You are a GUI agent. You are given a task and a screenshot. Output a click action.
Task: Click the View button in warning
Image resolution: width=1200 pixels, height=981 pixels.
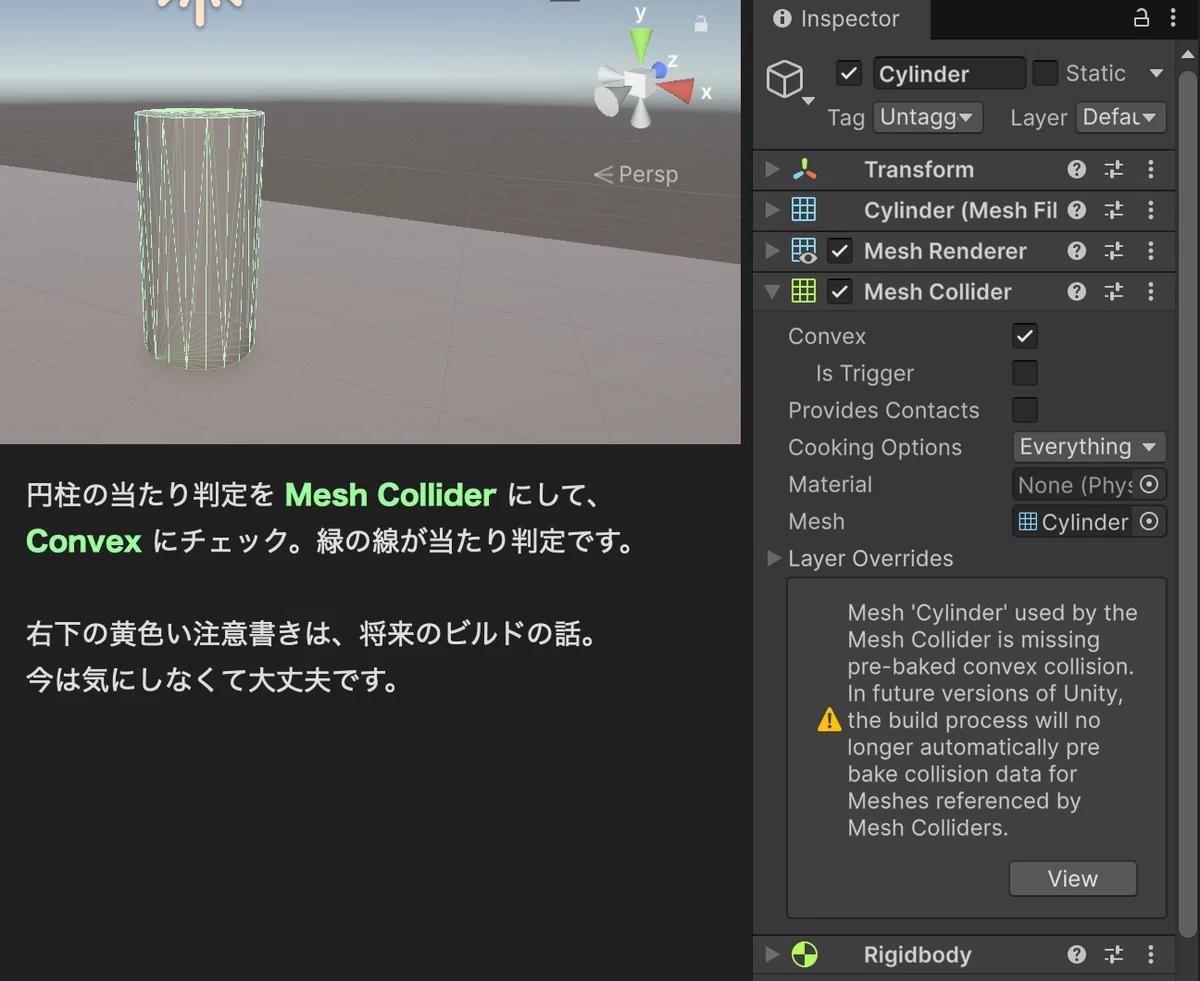[1073, 879]
